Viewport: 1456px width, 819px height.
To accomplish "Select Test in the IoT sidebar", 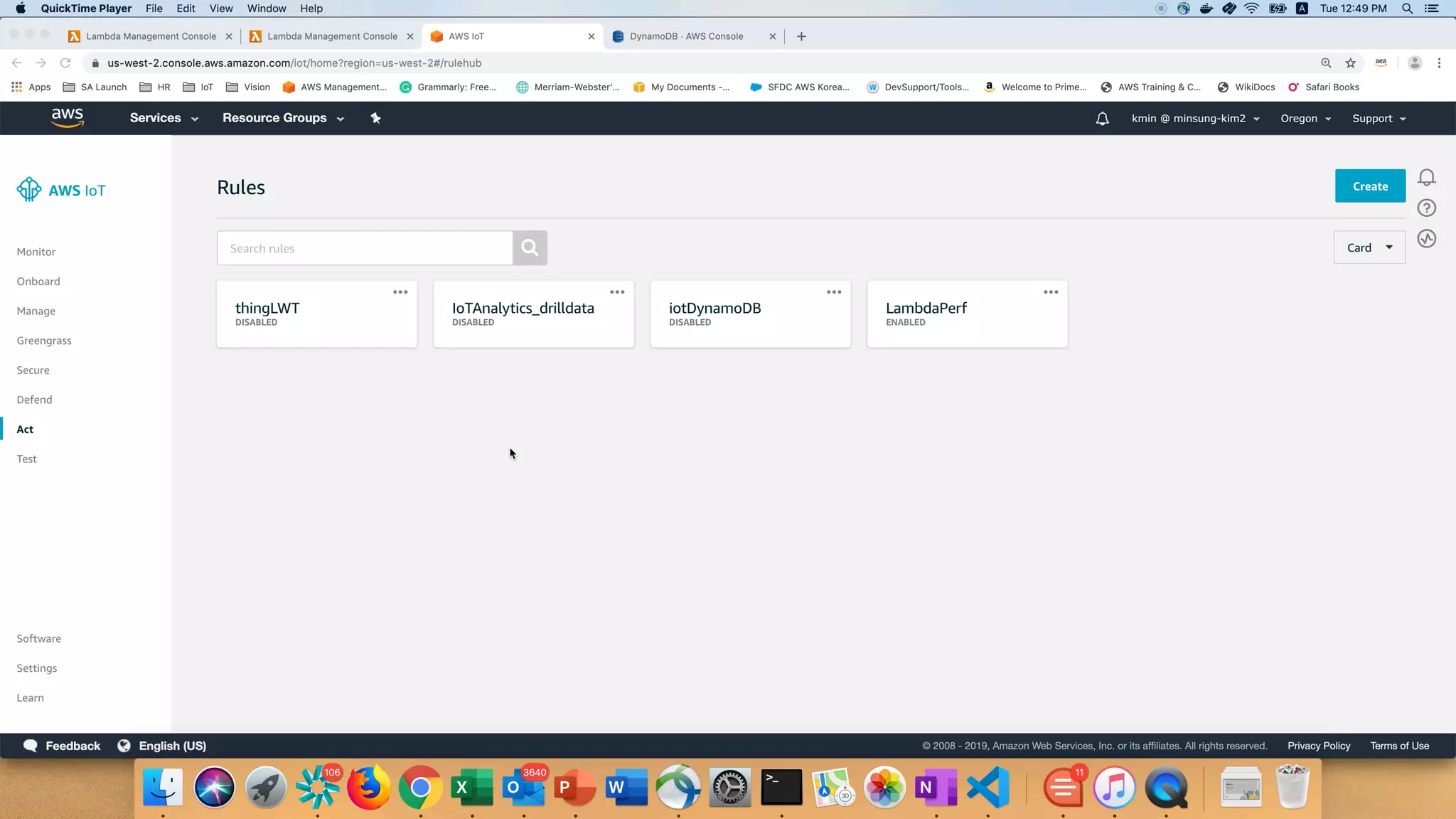I will (26, 459).
